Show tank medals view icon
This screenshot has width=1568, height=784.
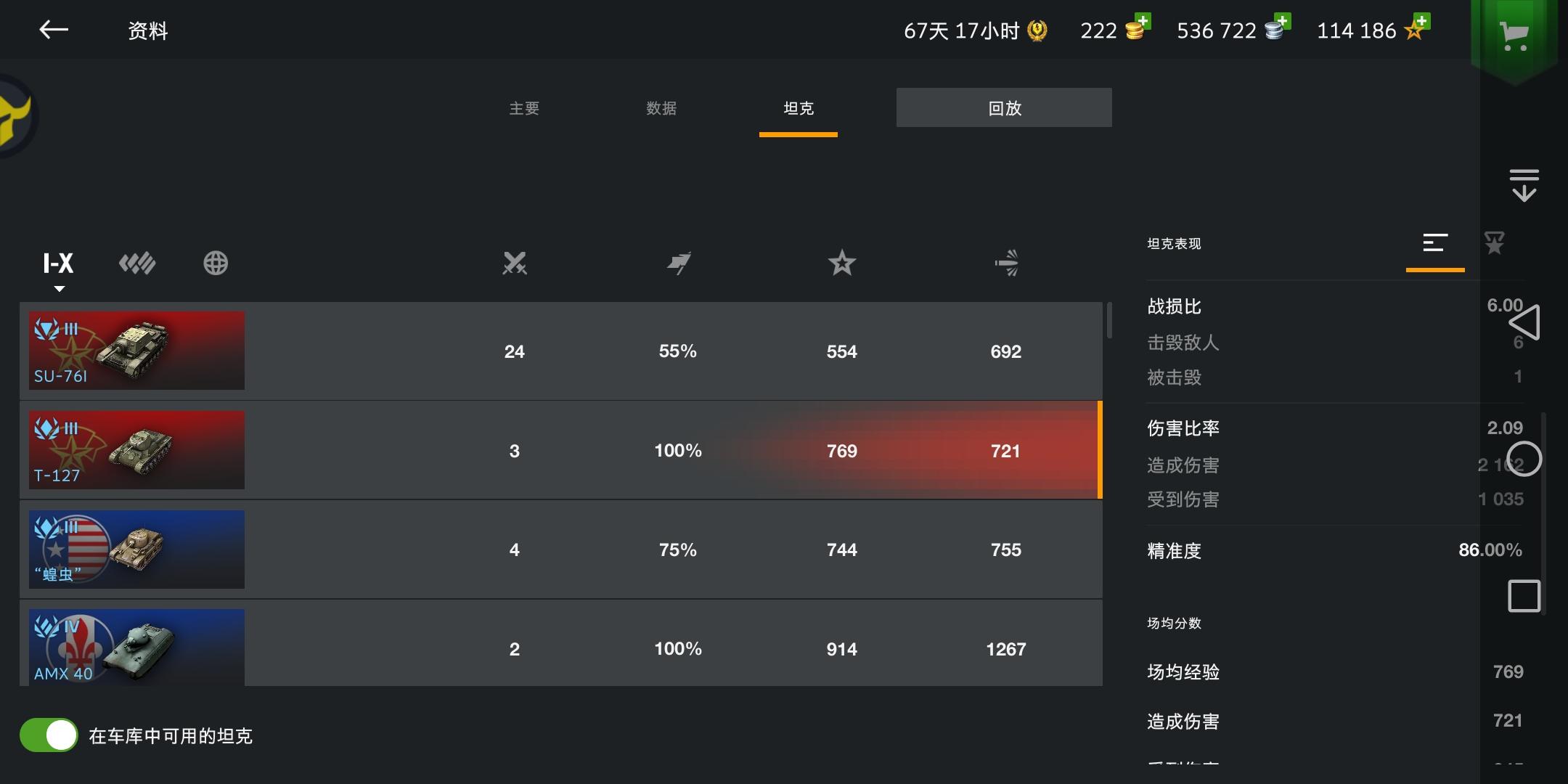pyautogui.click(x=1494, y=243)
